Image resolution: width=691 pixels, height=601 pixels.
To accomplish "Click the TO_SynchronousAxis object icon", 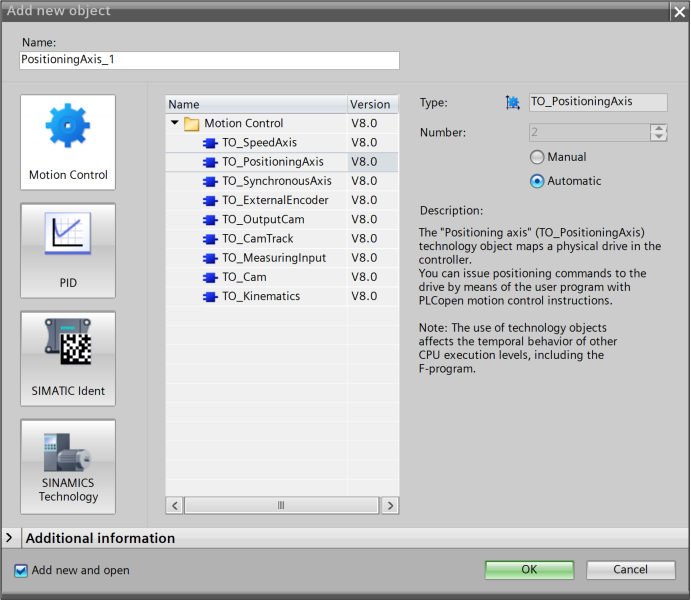I will (210, 182).
